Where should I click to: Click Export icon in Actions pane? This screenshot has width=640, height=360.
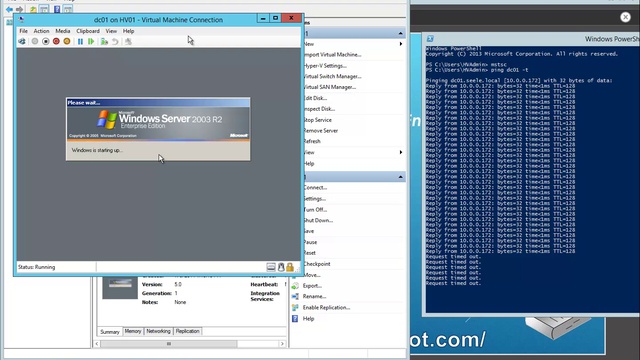tap(295, 286)
